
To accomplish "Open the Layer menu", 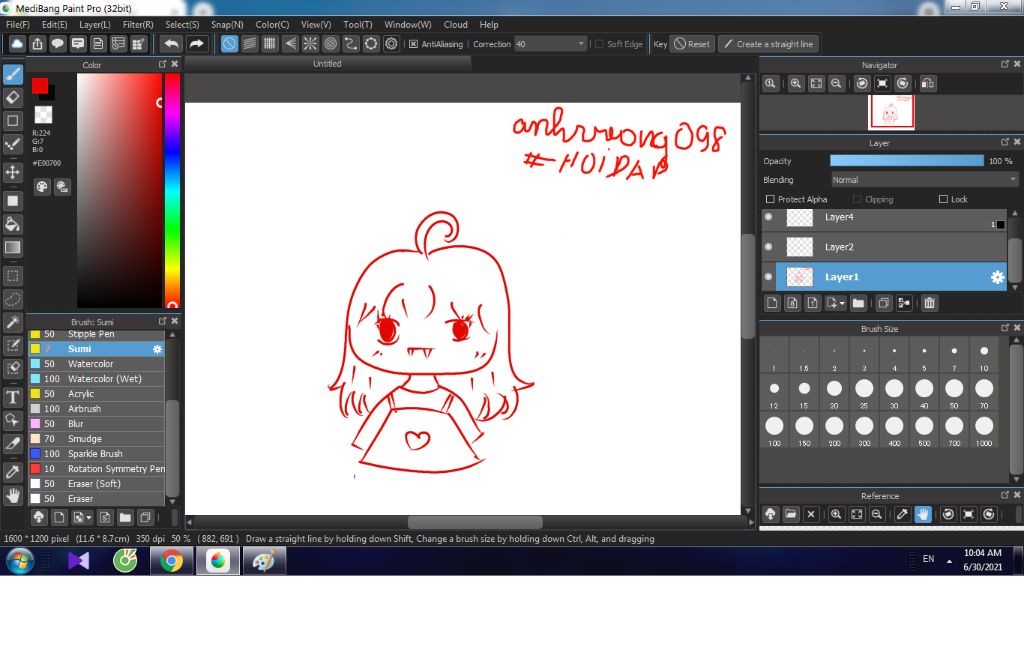I will (x=95, y=25).
